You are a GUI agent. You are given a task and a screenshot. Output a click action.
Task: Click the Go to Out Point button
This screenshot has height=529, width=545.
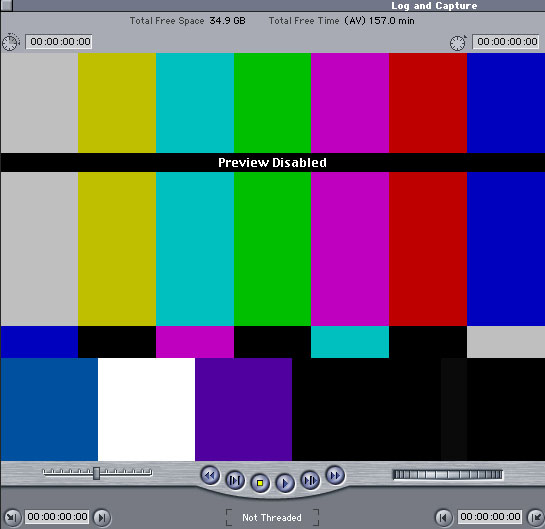[x=444, y=518]
